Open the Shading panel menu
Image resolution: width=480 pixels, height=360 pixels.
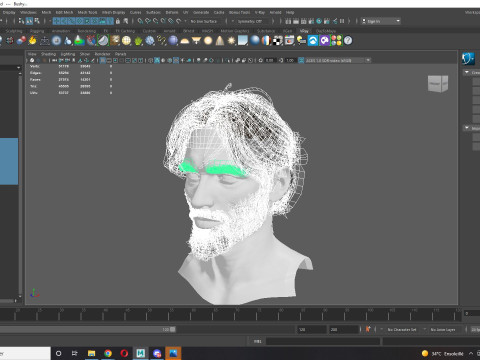click(x=48, y=54)
